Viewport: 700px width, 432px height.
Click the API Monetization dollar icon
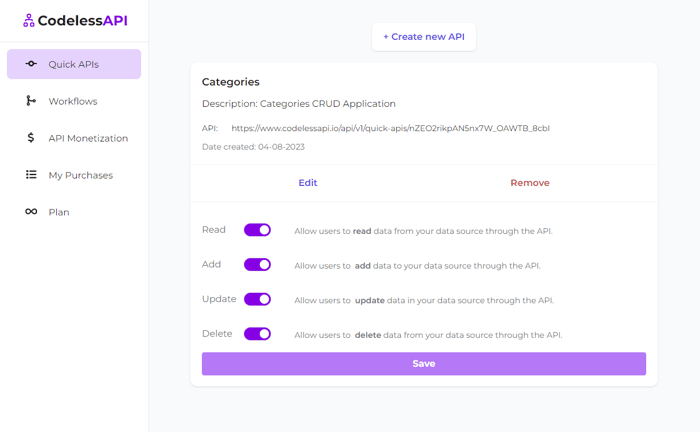pyautogui.click(x=30, y=137)
